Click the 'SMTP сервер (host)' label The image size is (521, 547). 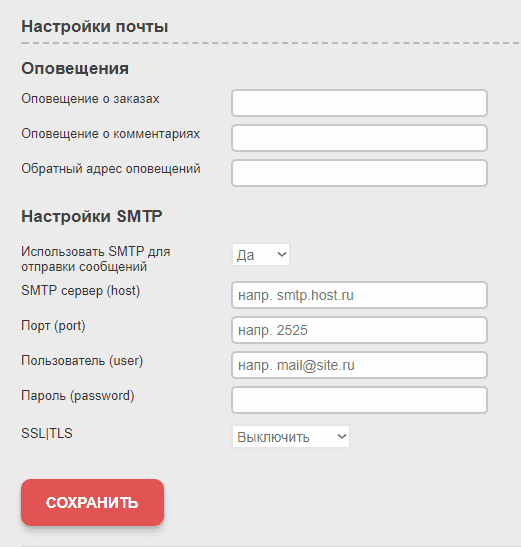tap(81, 291)
